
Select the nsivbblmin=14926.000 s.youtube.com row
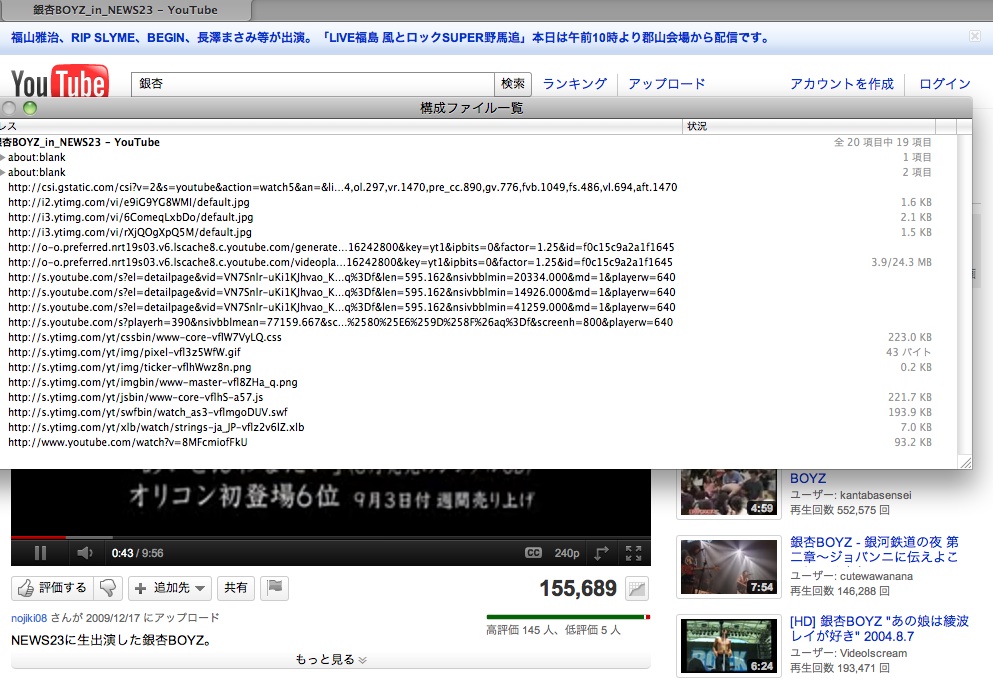478,293
